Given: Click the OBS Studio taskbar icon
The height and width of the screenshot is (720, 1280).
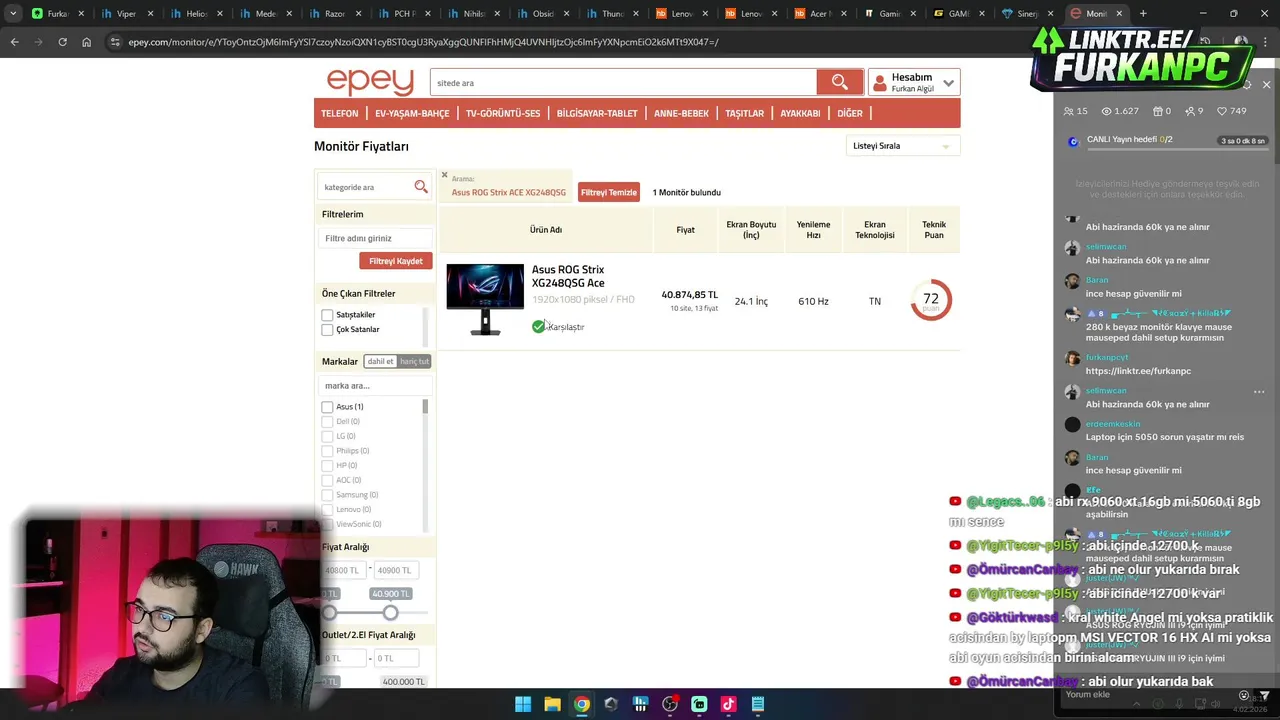Looking at the screenshot, I should click(x=670, y=704).
